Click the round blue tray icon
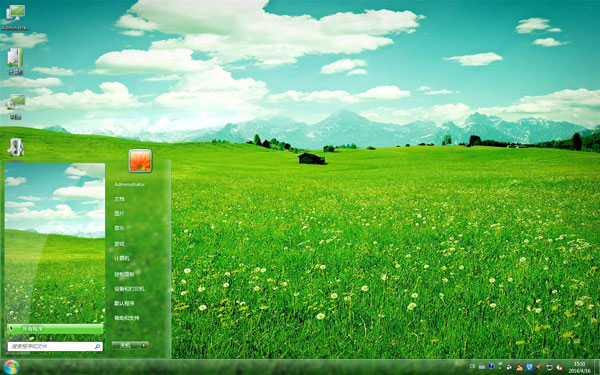This screenshot has width=600, height=375. [x=491, y=366]
